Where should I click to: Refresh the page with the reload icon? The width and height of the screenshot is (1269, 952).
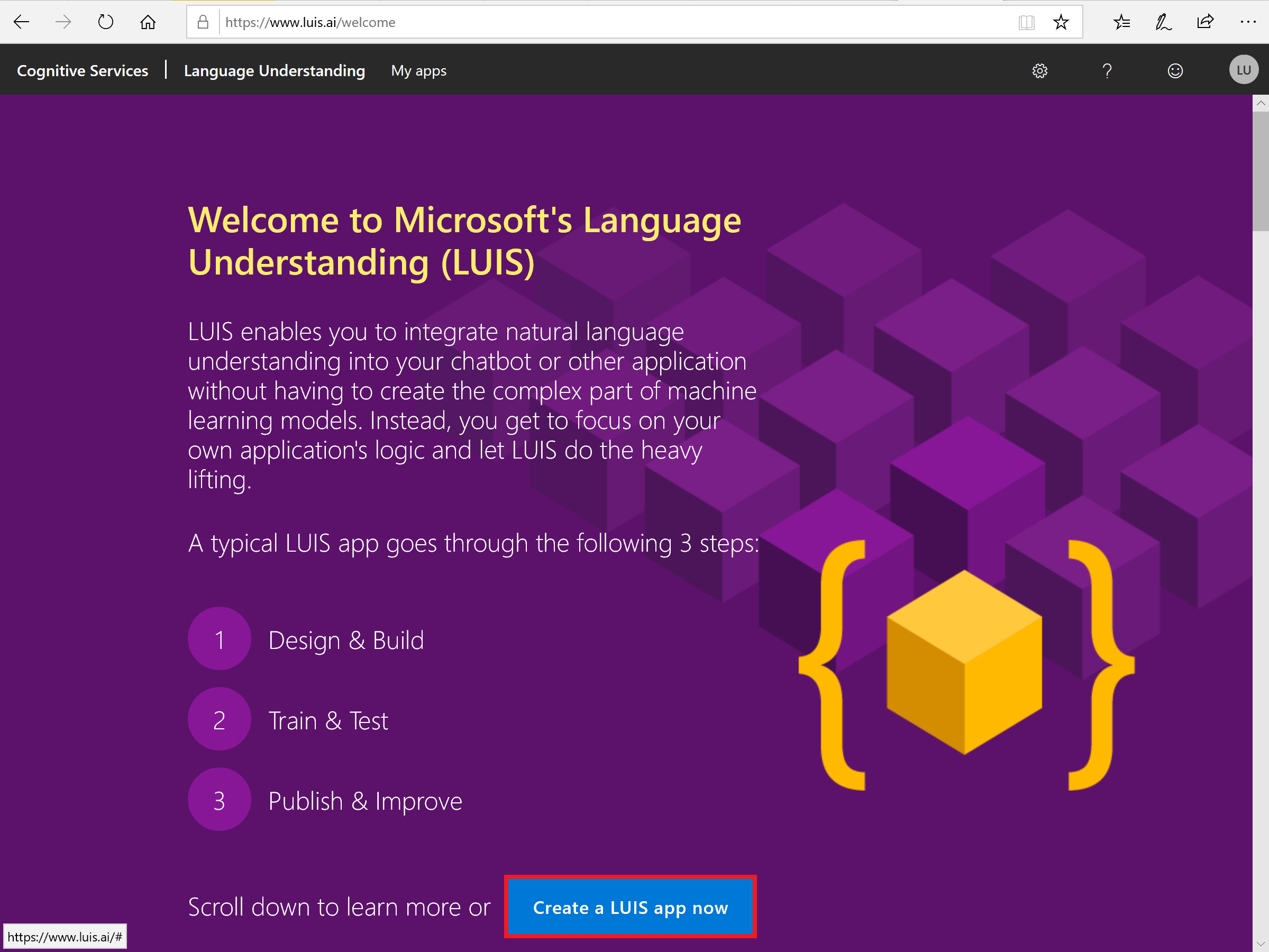coord(106,22)
